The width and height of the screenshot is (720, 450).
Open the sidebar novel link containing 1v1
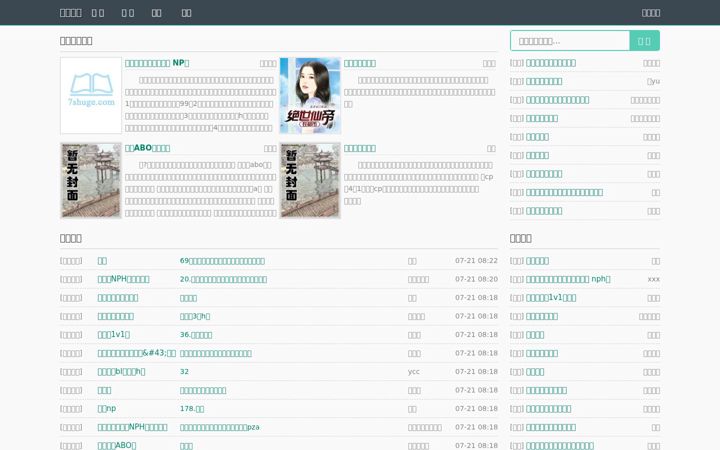[x=551, y=298]
